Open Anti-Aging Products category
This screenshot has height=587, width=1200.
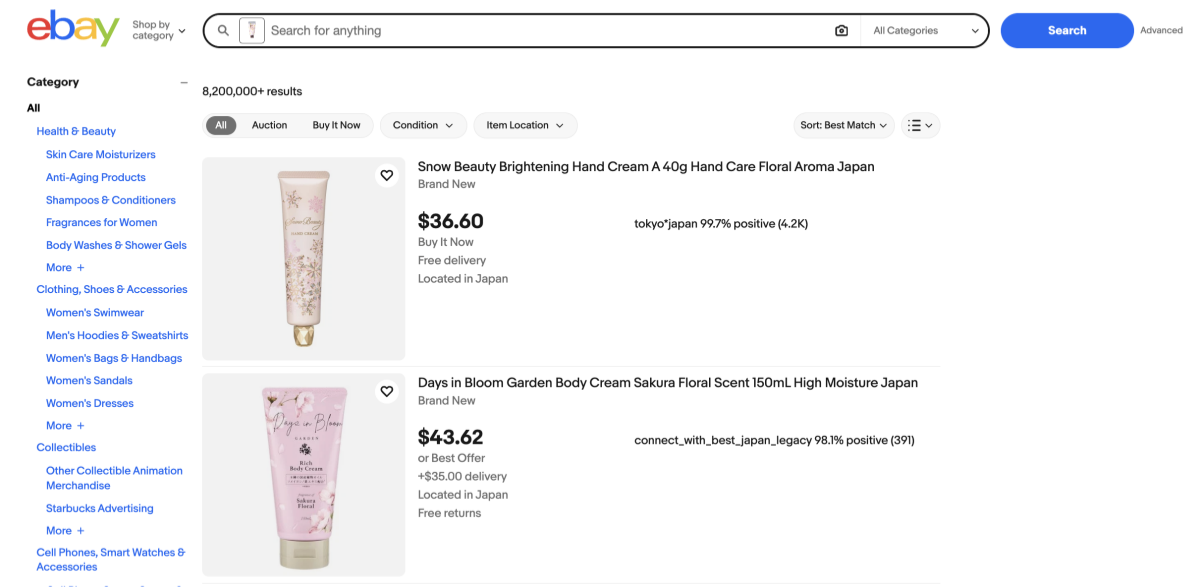[x=96, y=177]
